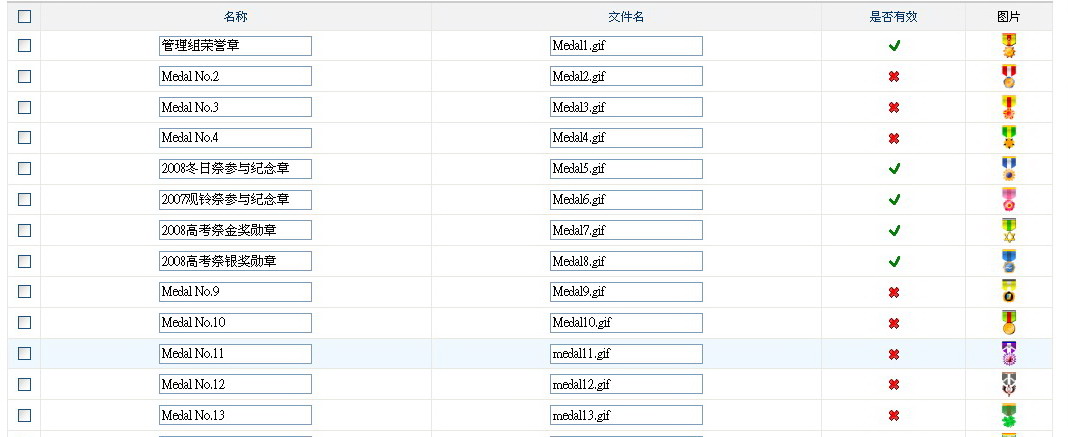Toggle the select-all checkbox in header

pyautogui.click(x=25, y=16)
